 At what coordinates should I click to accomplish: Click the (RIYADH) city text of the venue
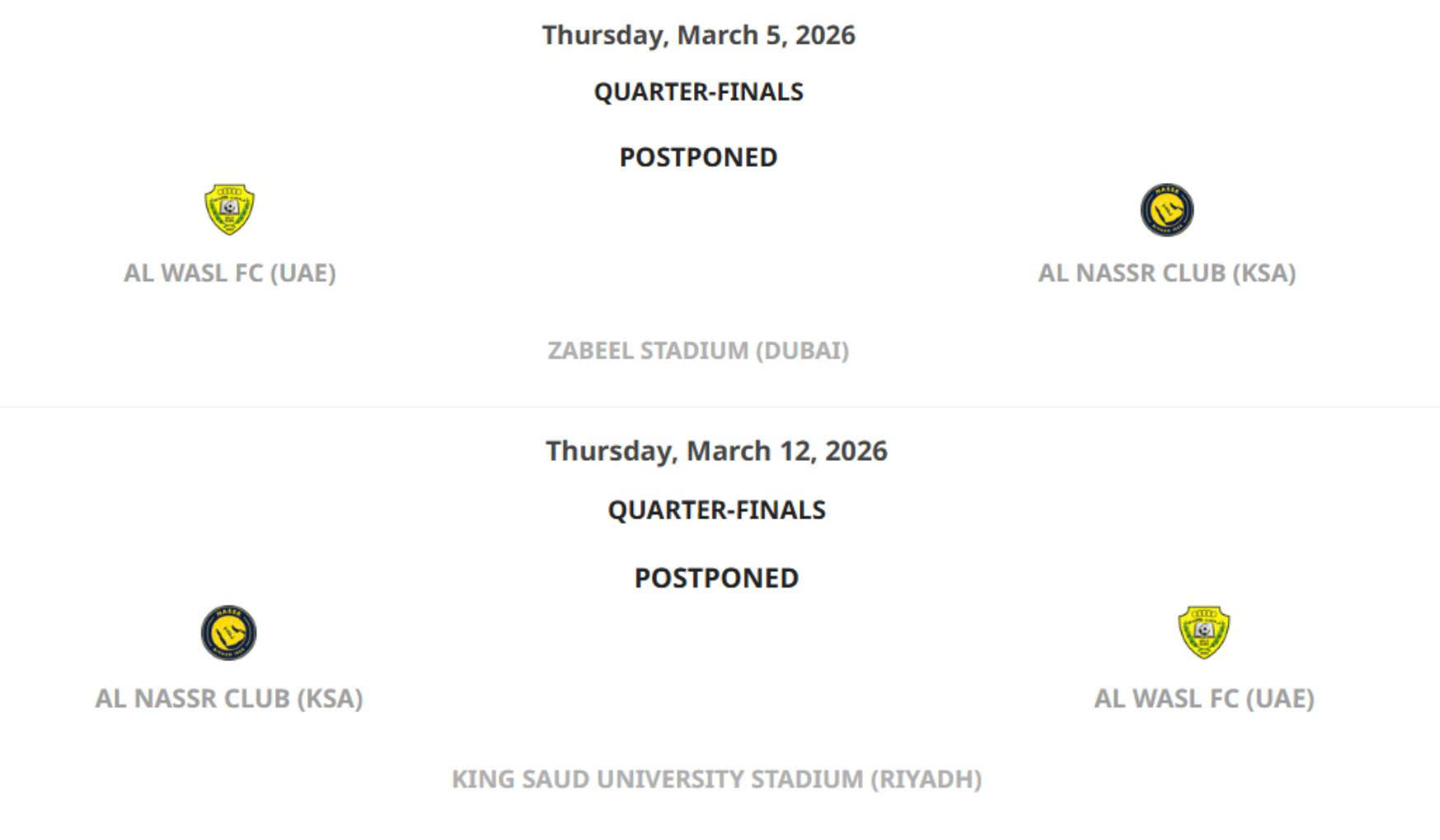[x=926, y=779]
